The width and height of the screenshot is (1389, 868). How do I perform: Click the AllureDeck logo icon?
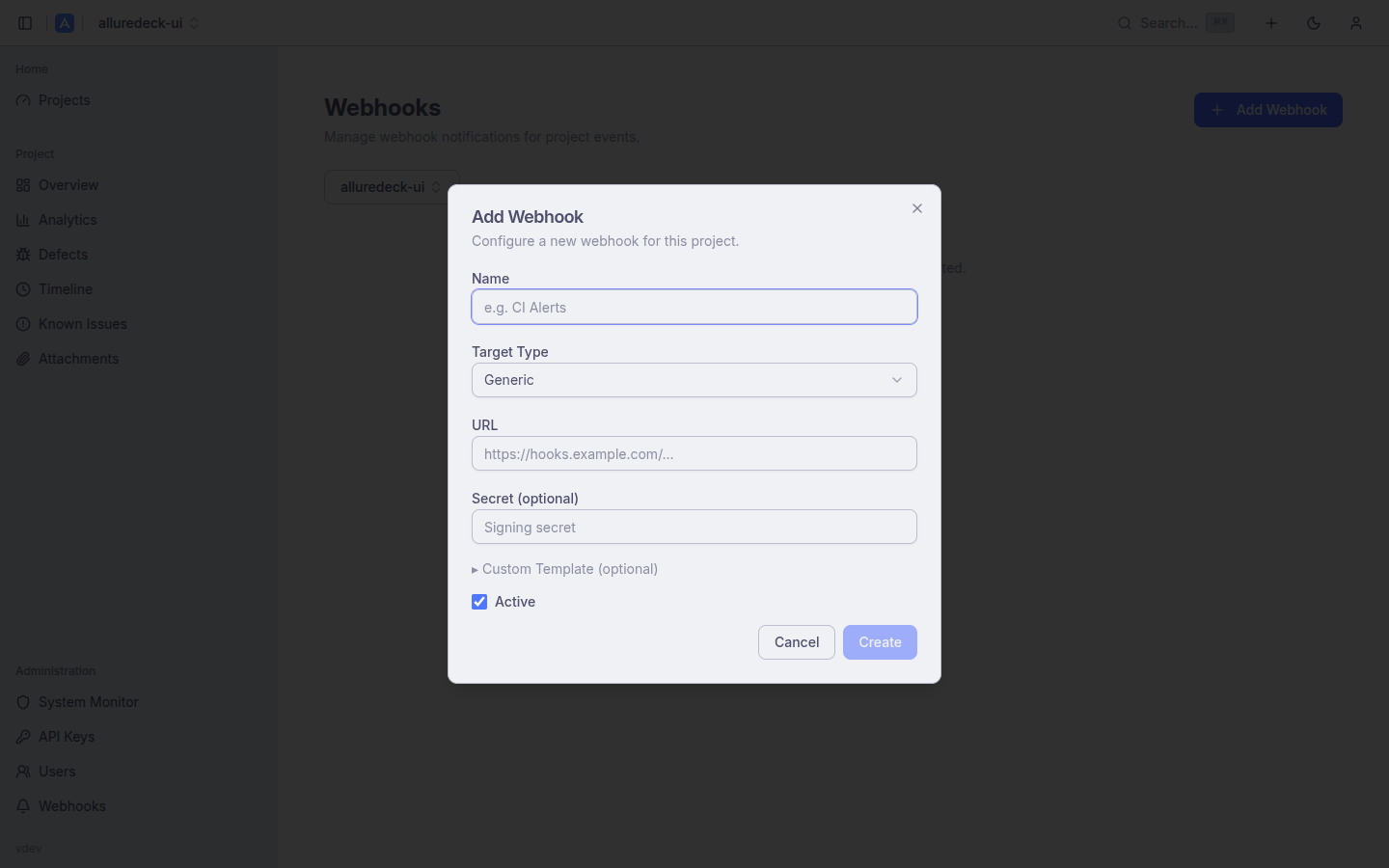click(65, 23)
